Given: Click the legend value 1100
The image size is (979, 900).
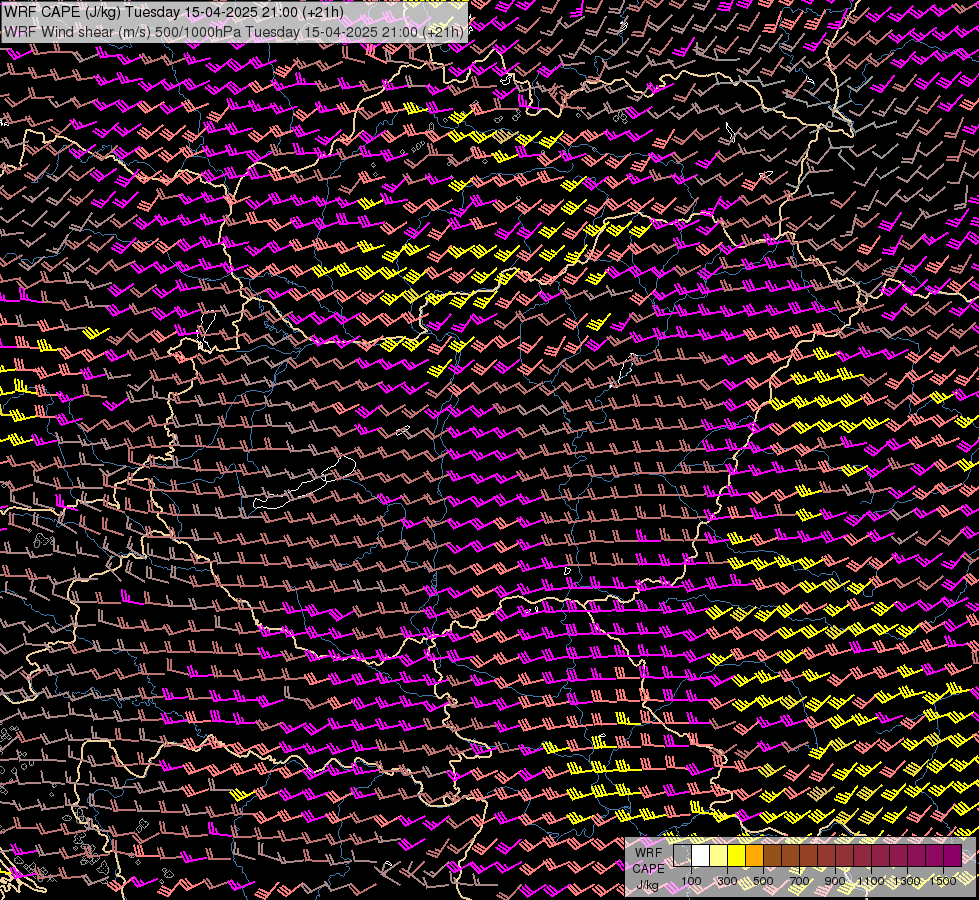Looking at the screenshot, I should point(870,881).
